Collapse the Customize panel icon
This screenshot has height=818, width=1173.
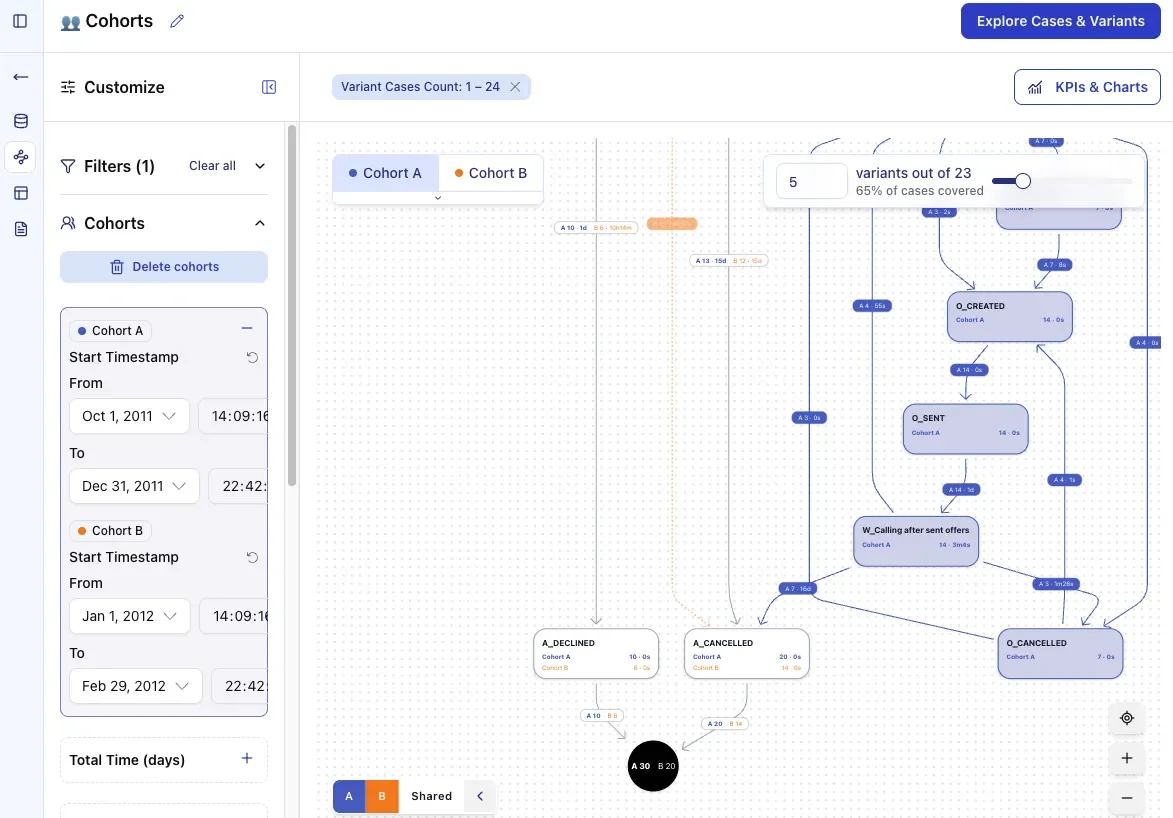point(269,87)
